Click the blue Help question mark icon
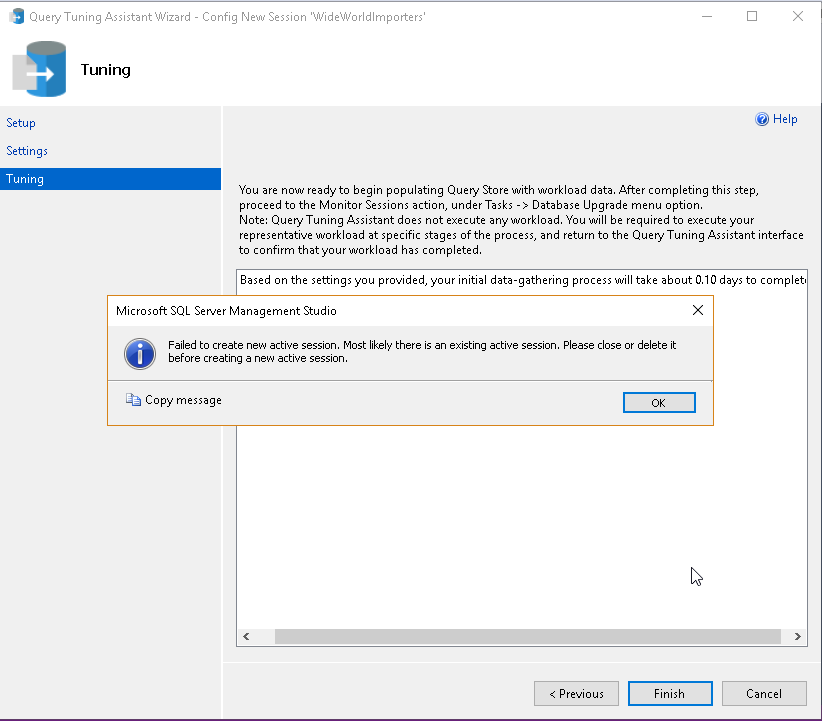The height and width of the screenshot is (721, 822). point(762,119)
